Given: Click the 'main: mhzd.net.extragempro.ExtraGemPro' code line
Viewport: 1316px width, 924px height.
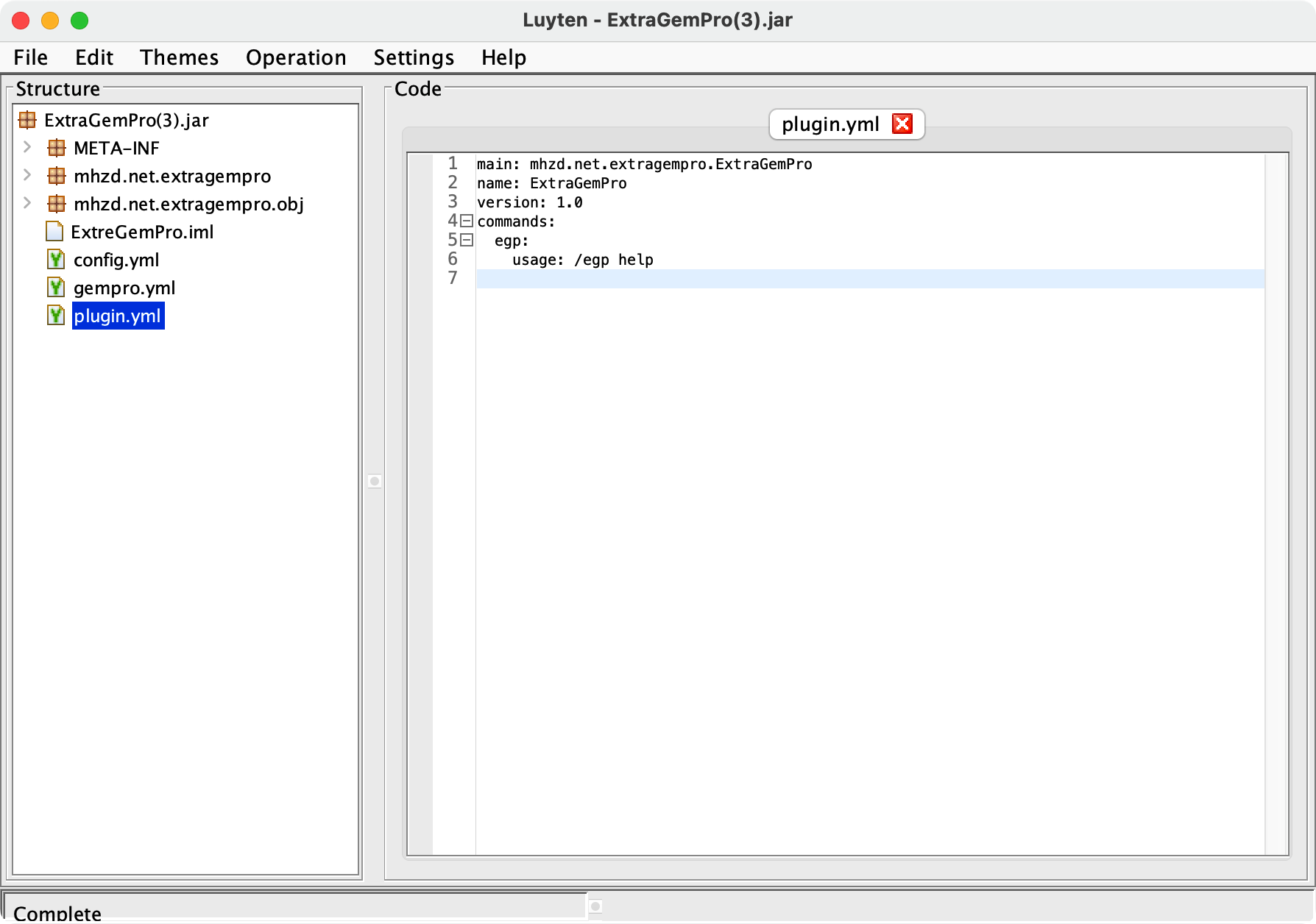Looking at the screenshot, I should click(645, 164).
